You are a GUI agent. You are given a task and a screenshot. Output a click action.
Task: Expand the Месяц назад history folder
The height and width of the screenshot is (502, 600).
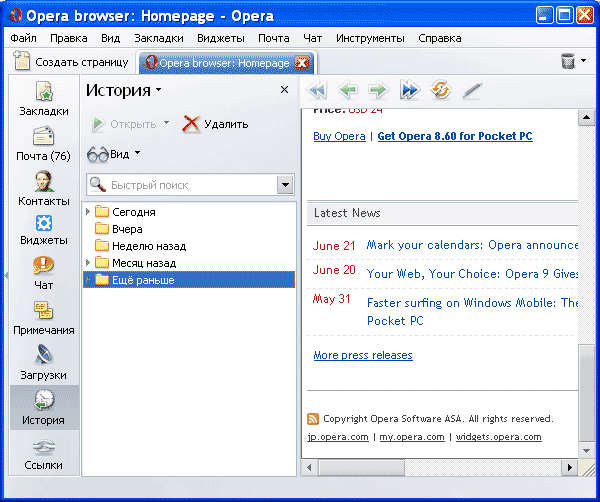click(x=88, y=262)
